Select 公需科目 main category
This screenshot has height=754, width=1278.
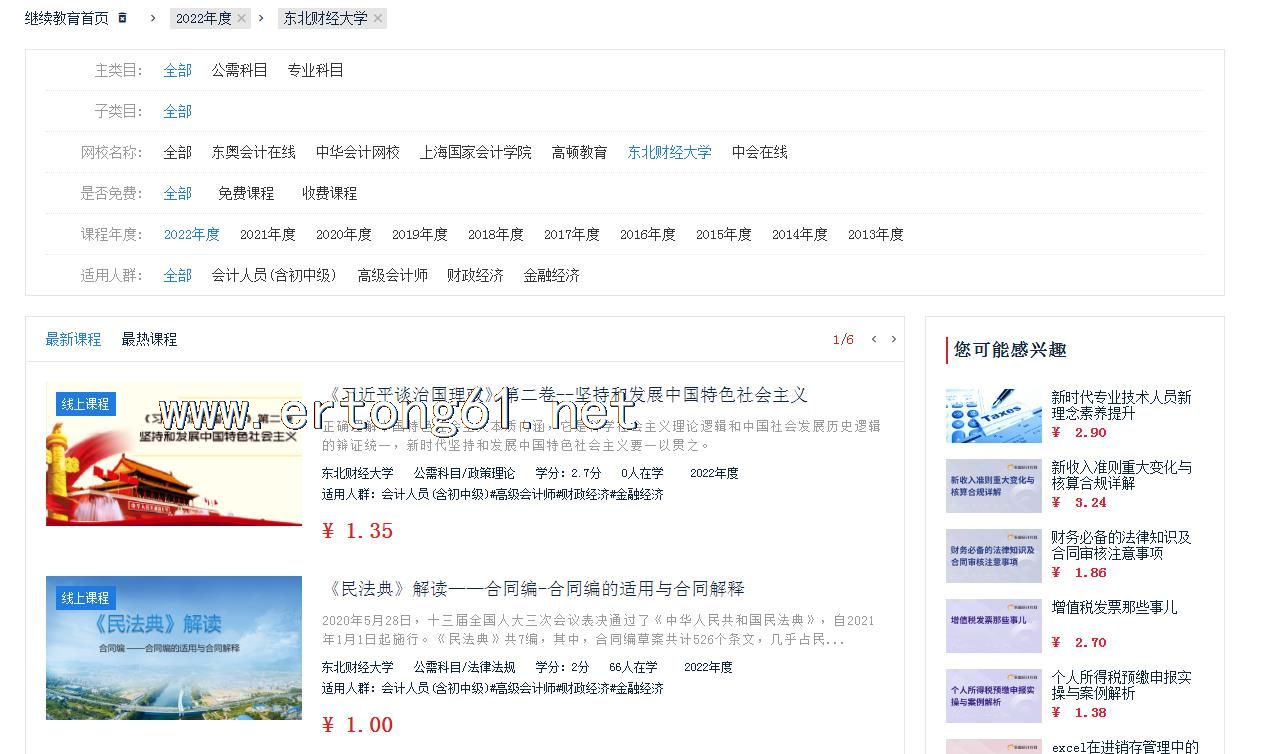[x=239, y=70]
